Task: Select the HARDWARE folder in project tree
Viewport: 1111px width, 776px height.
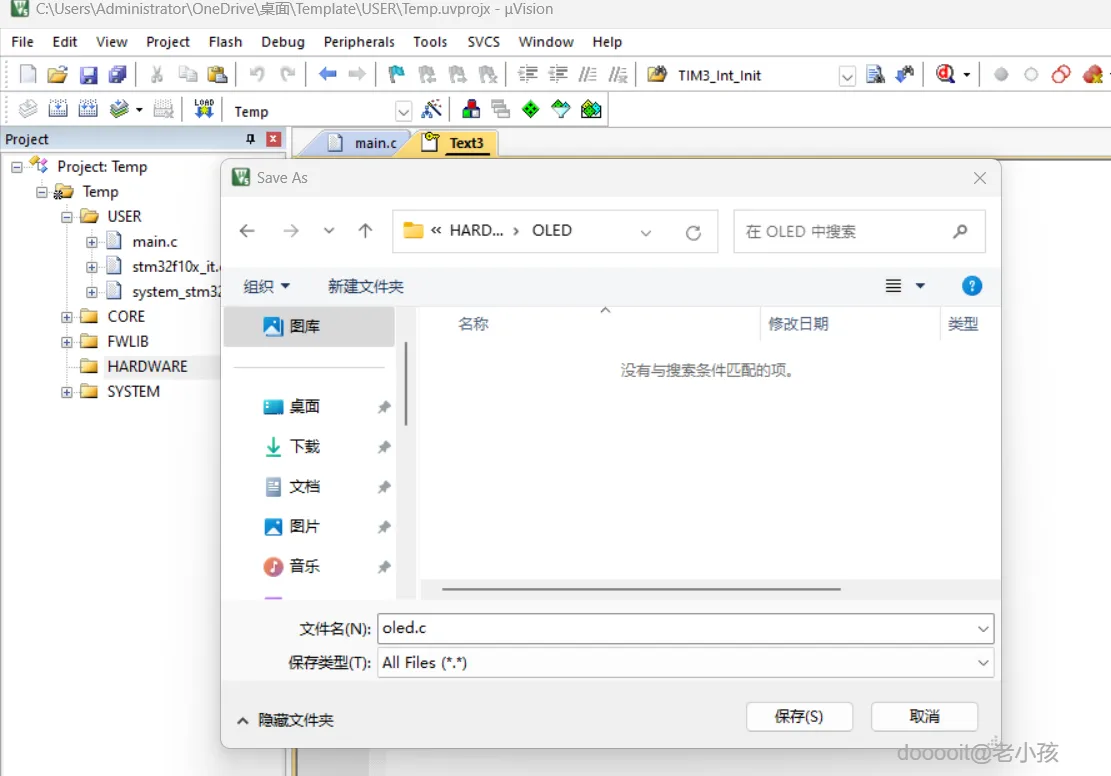Action: (147, 367)
